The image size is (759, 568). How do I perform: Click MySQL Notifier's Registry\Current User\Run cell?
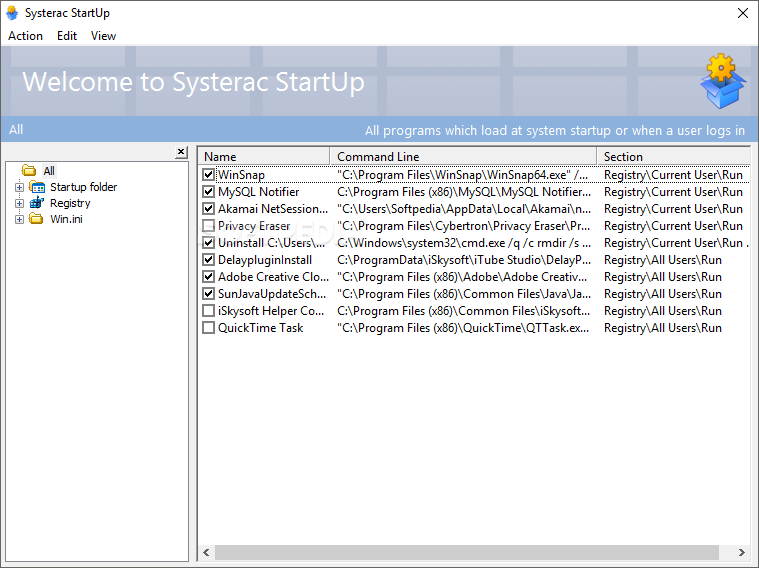pos(673,192)
